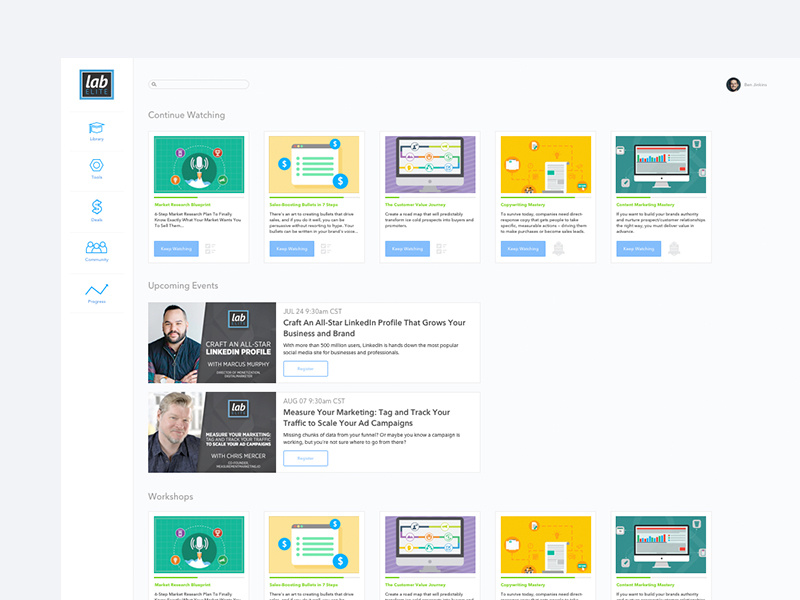Click Market Research Blueprint title in Continue Watching
Image resolution: width=800 pixels, height=600 pixels.
click(x=182, y=205)
